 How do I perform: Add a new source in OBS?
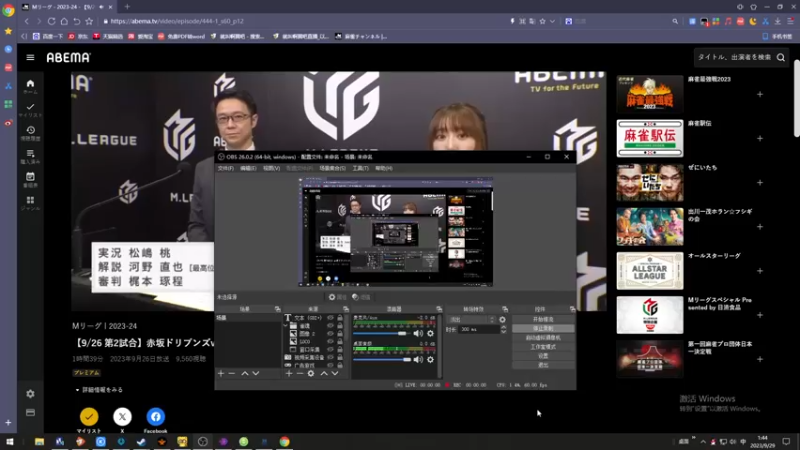[289, 373]
